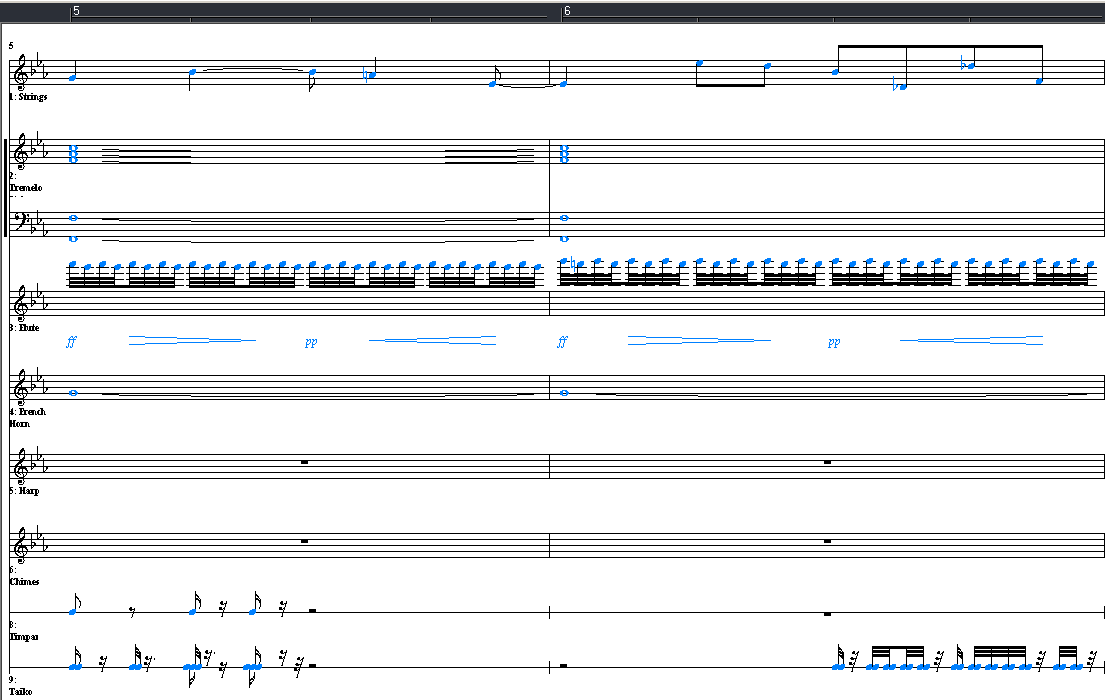Viewport: 1105px width, 700px height.
Task: Select the first Strings note in bar 5
Action: [73, 77]
